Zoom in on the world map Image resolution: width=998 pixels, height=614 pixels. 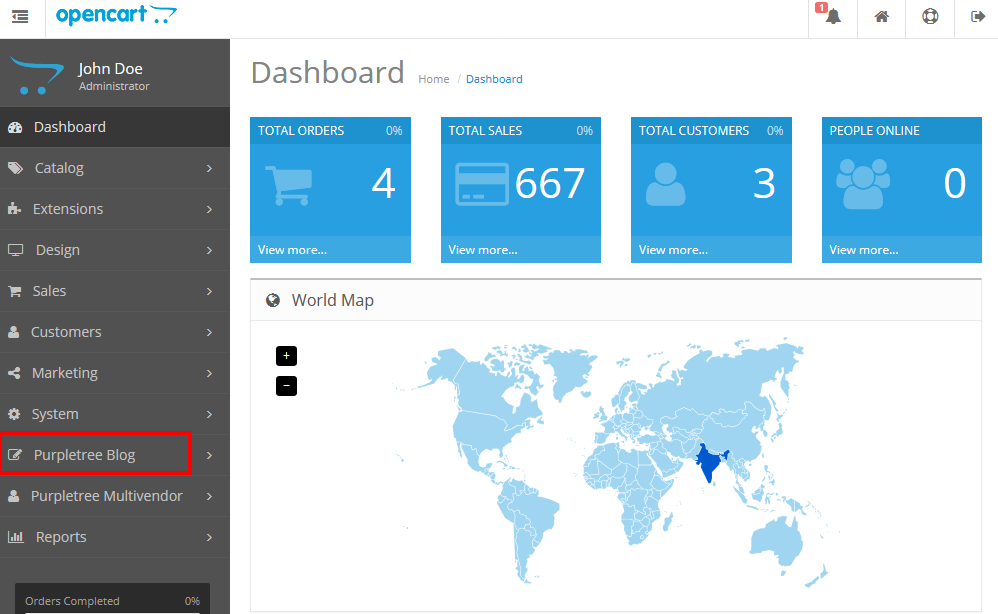pyautogui.click(x=286, y=356)
